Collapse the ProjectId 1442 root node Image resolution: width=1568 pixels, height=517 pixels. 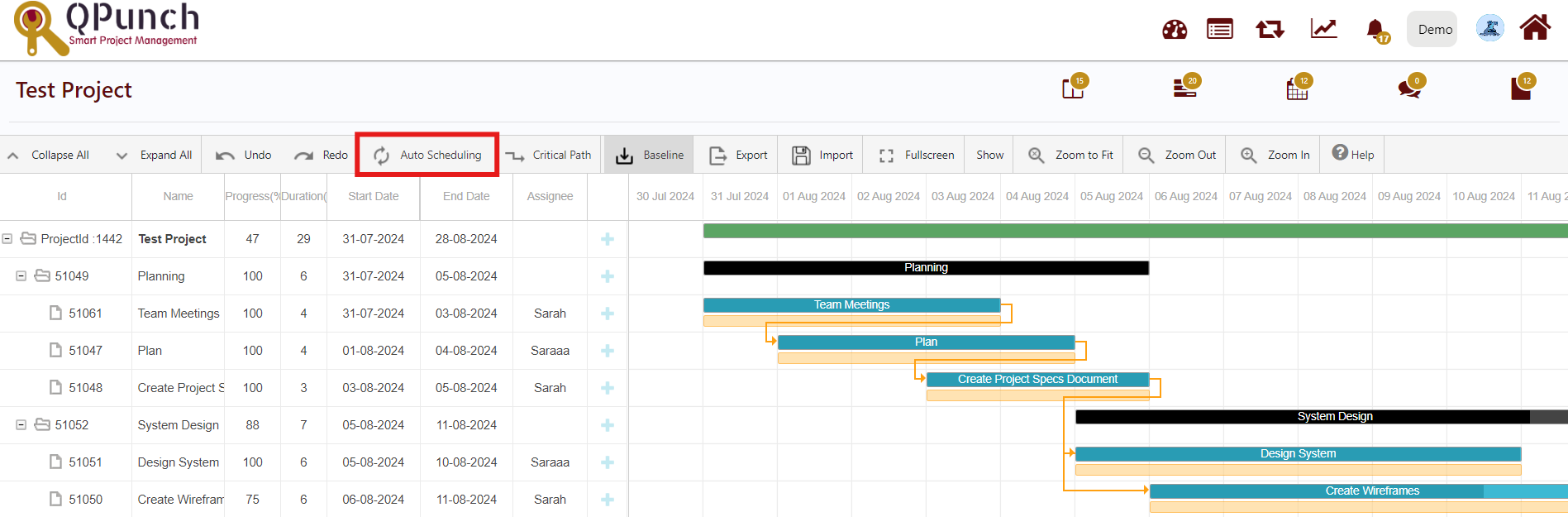pos(7,239)
